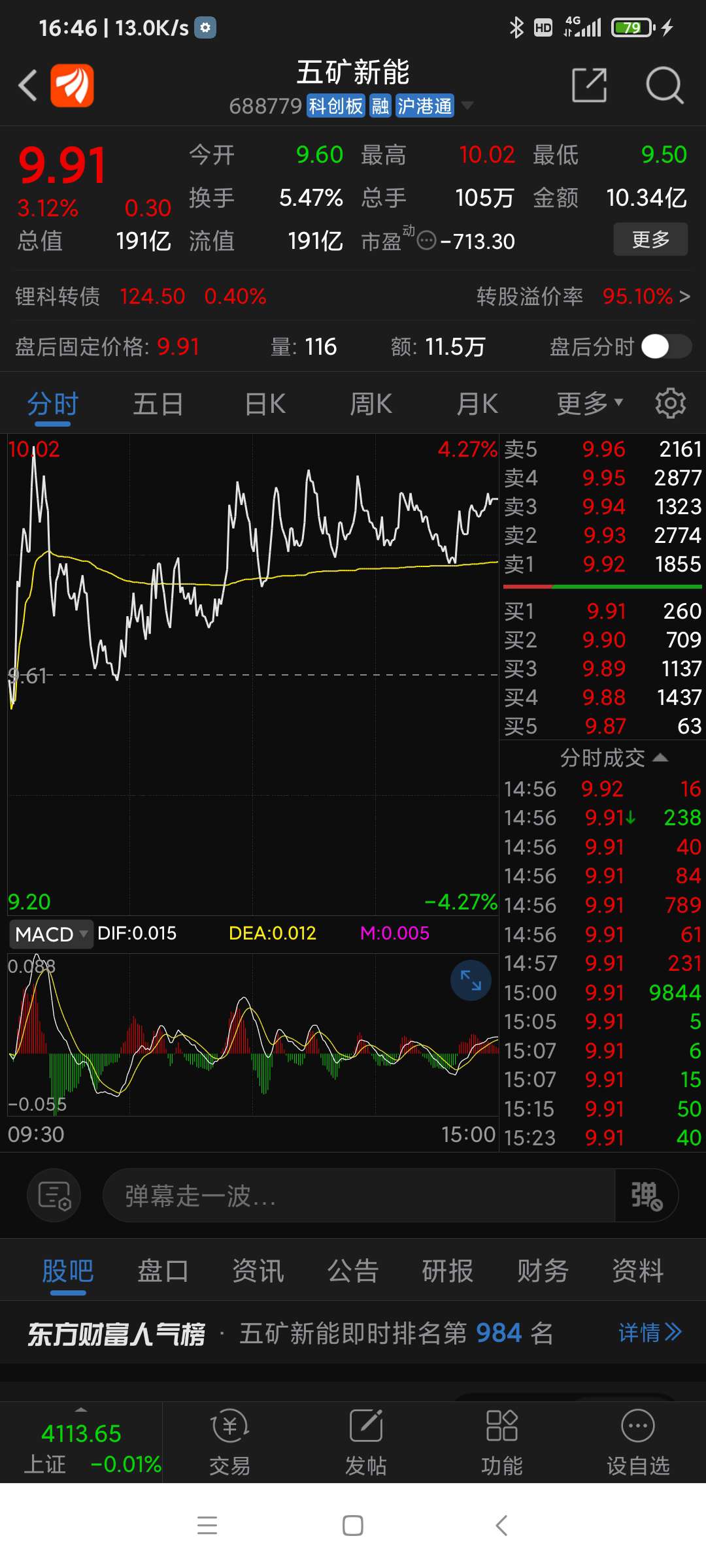Tap the 盘后固定价格 9.91 value
Screen dimensions: 706x1568
pos(178,346)
